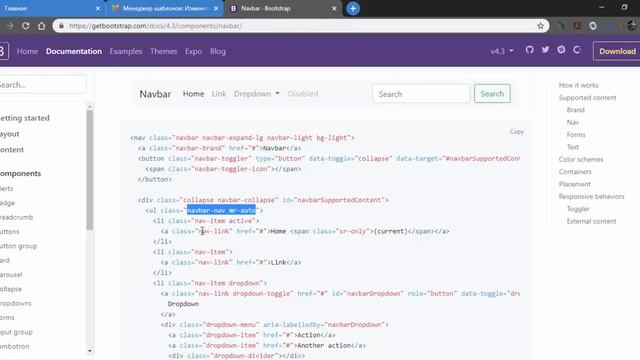Open Breadcrumb in the components list
Screen dimensions: 640x360
[x=16, y=217]
